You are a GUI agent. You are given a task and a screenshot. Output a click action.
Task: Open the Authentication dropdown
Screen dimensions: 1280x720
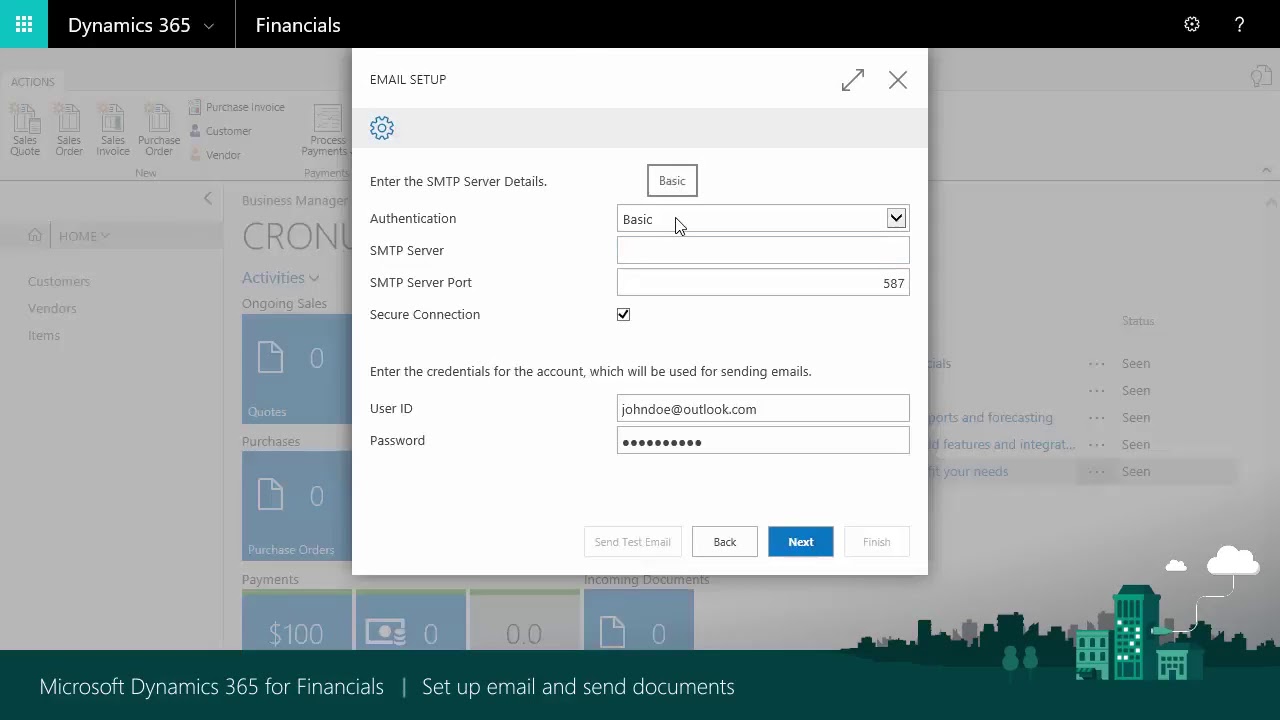(896, 219)
